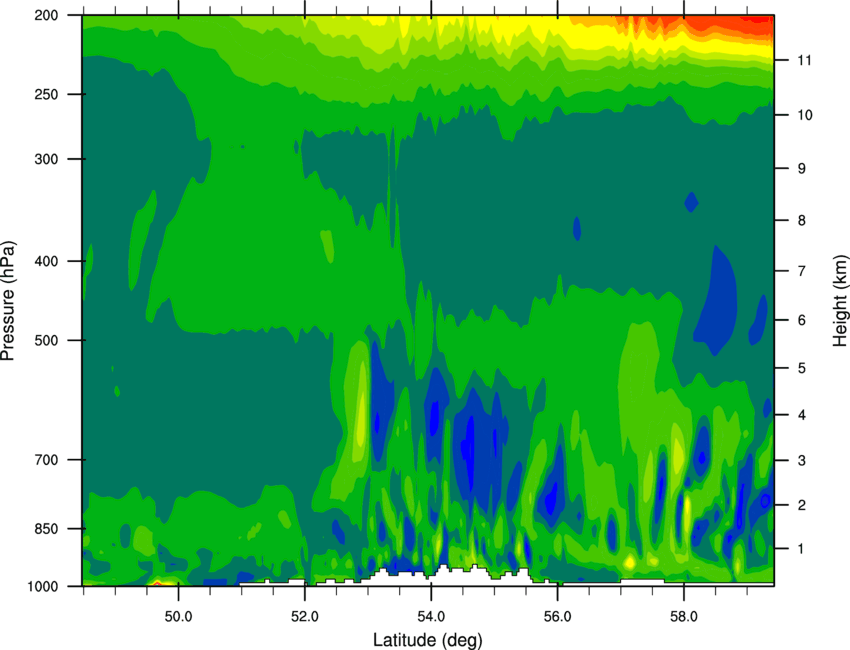Click pressure tick label 200

47,15
